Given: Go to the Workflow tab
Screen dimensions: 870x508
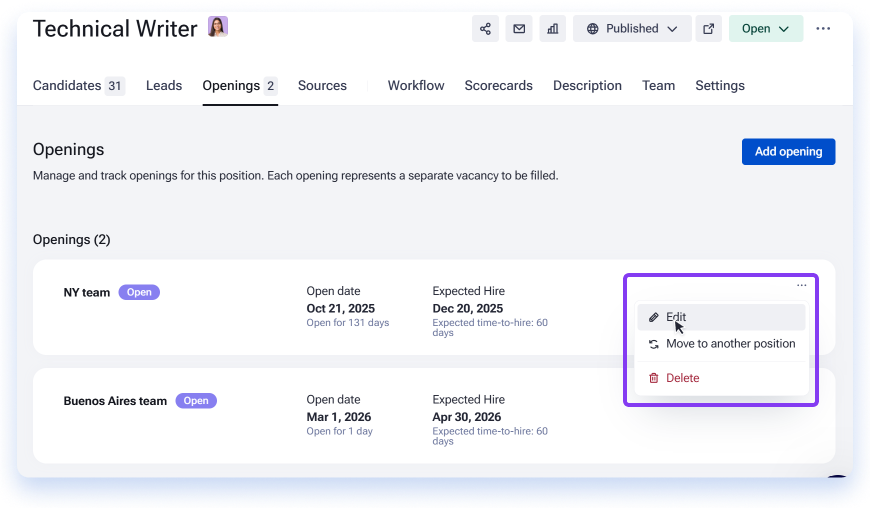Looking at the screenshot, I should [416, 85].
